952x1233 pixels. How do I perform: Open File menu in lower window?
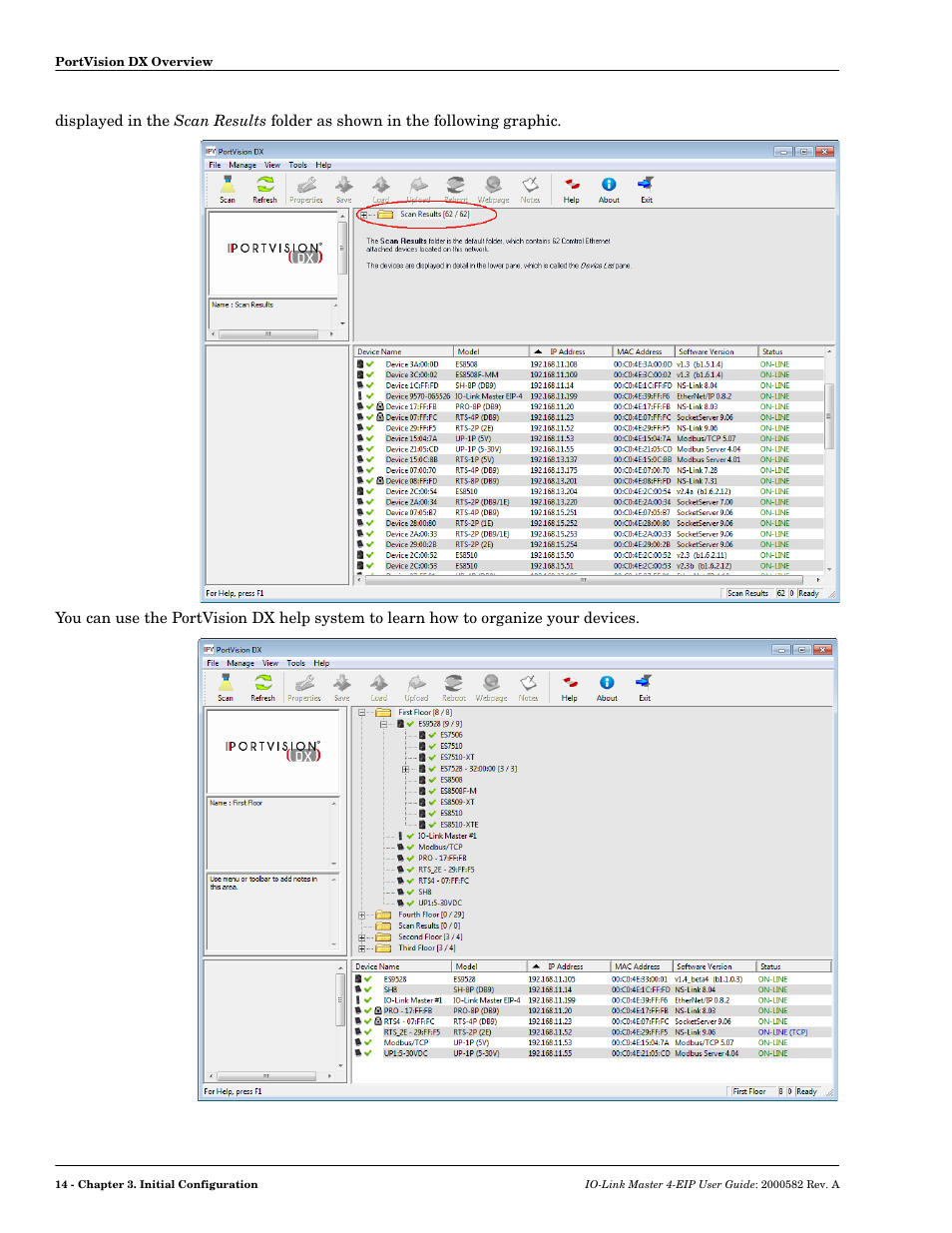(213, 663)
